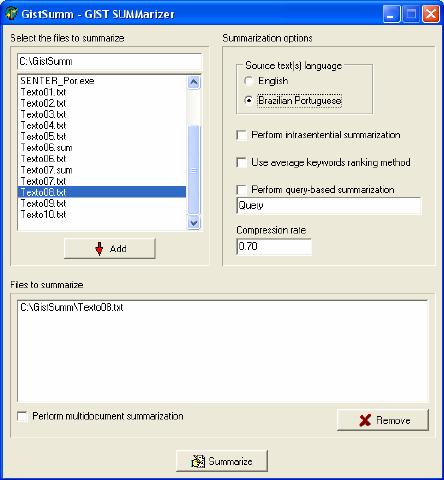Image resolution: width=444 pixels, height=480 pixels.
Task: Click the Summarize document icon
Action: coord(198,461)
